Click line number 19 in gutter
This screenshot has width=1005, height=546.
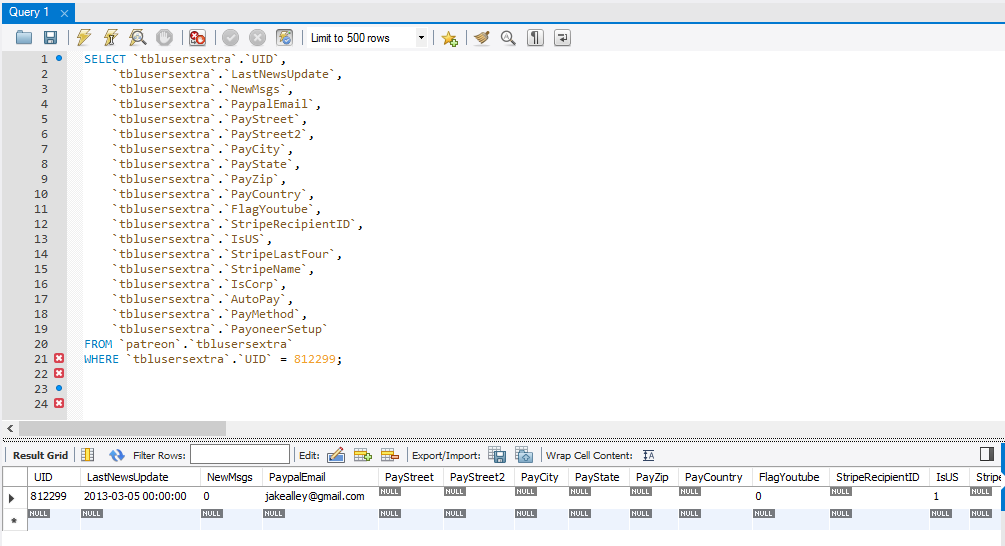tap(41, 329)
